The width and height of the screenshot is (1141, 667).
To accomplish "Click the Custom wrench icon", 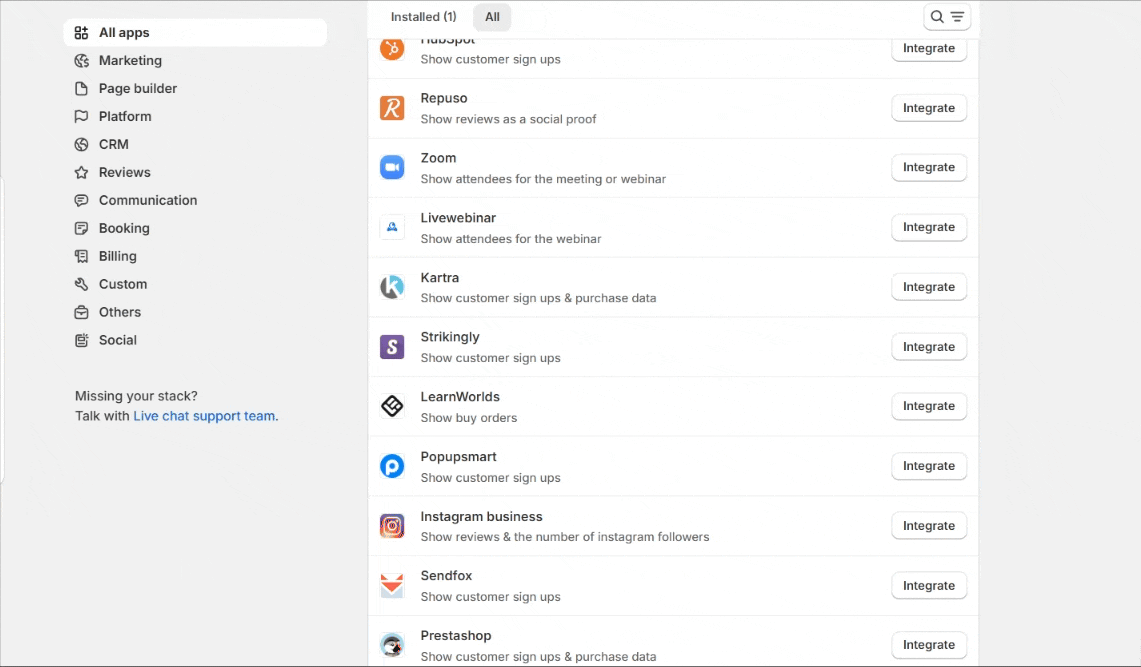I will pyautogui.click(x=82, y=284).
